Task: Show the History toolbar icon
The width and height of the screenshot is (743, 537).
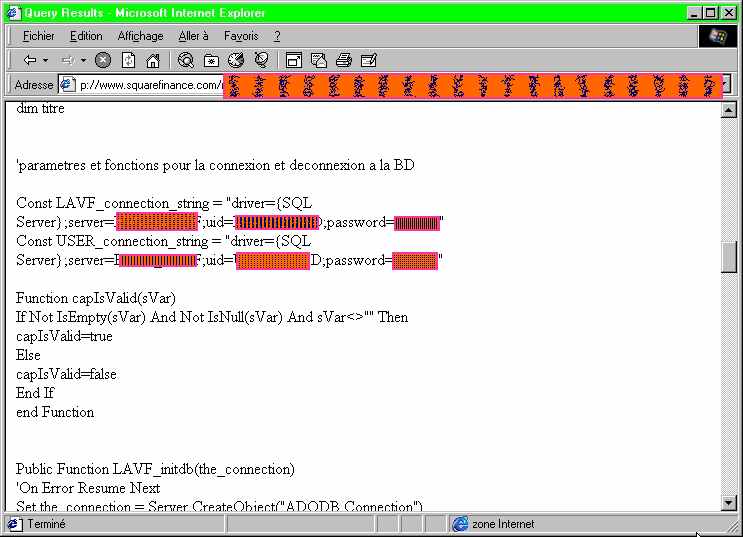Action: click(236, 60)
